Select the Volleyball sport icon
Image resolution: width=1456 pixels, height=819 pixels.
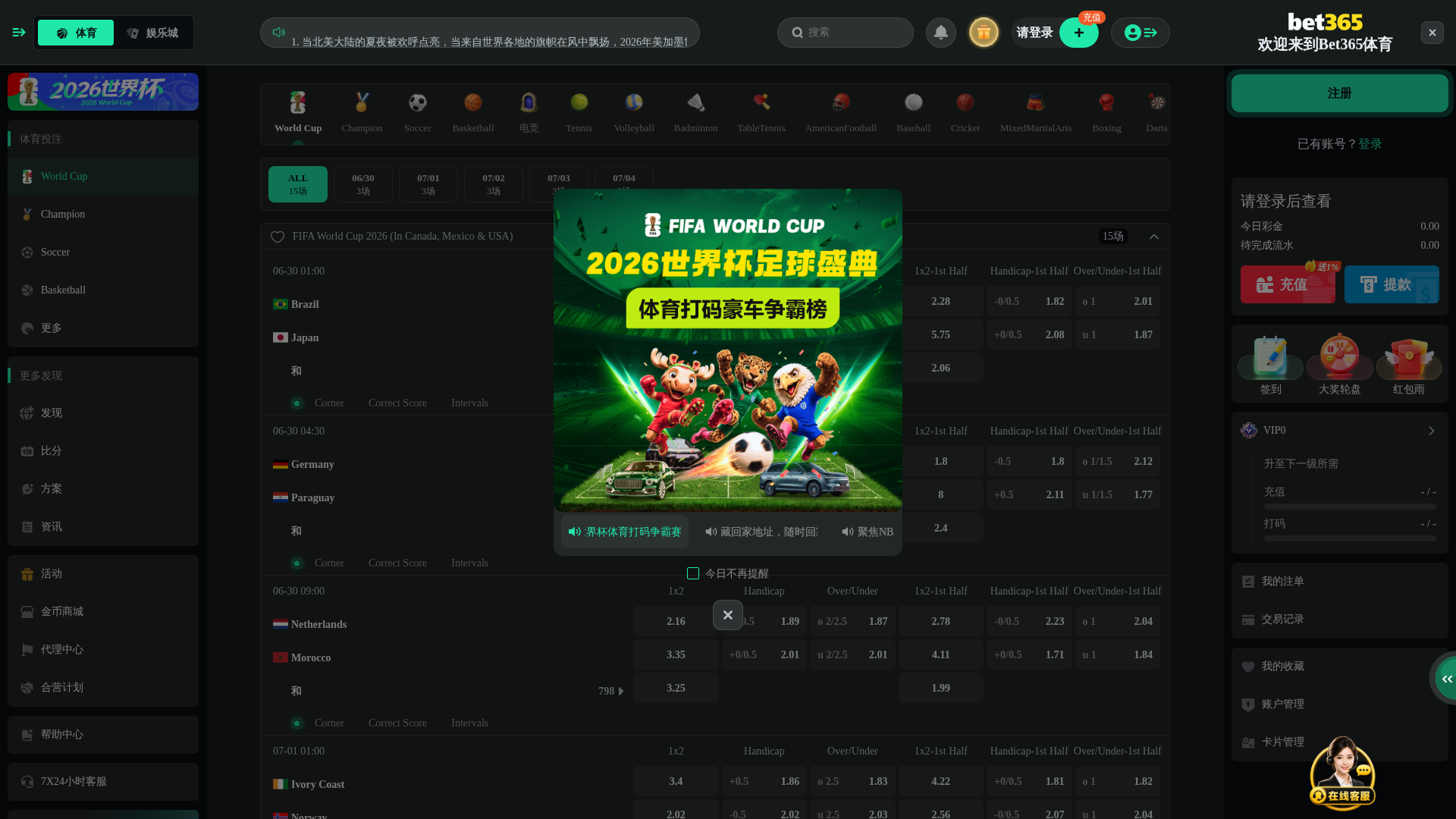[x=634, y=102]
